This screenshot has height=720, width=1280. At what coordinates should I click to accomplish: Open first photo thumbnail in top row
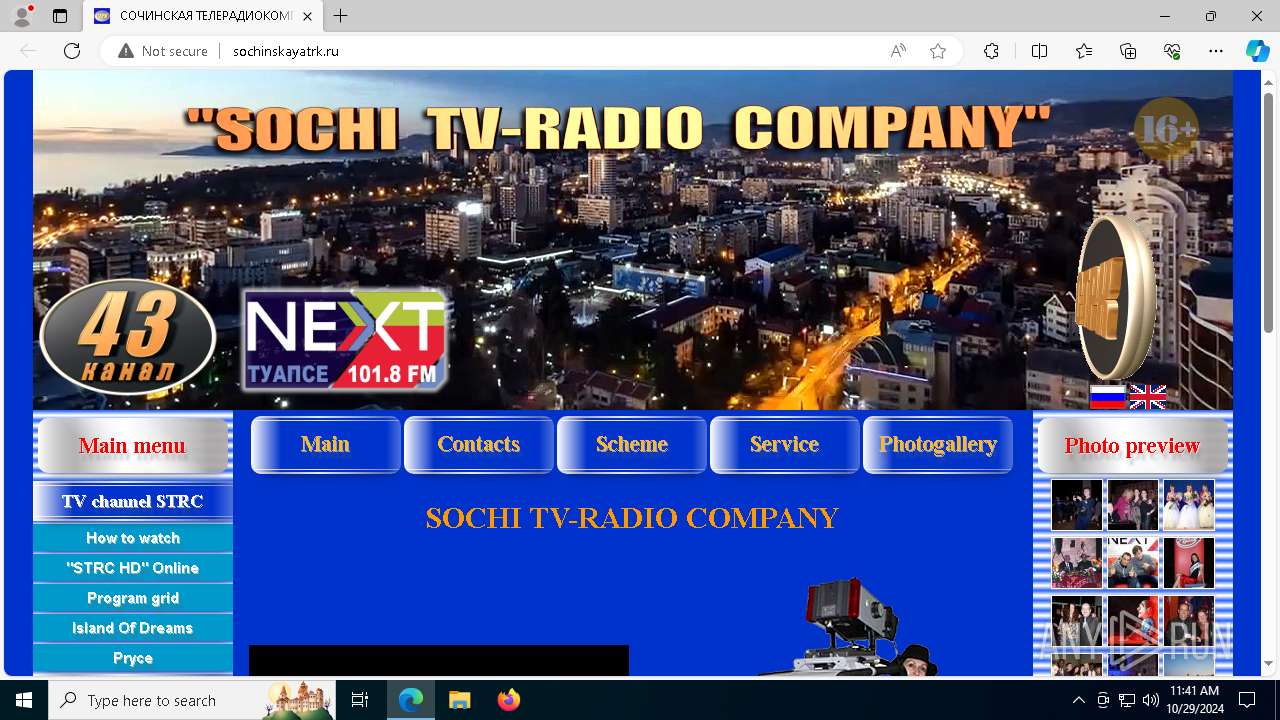click(1077, 504)
